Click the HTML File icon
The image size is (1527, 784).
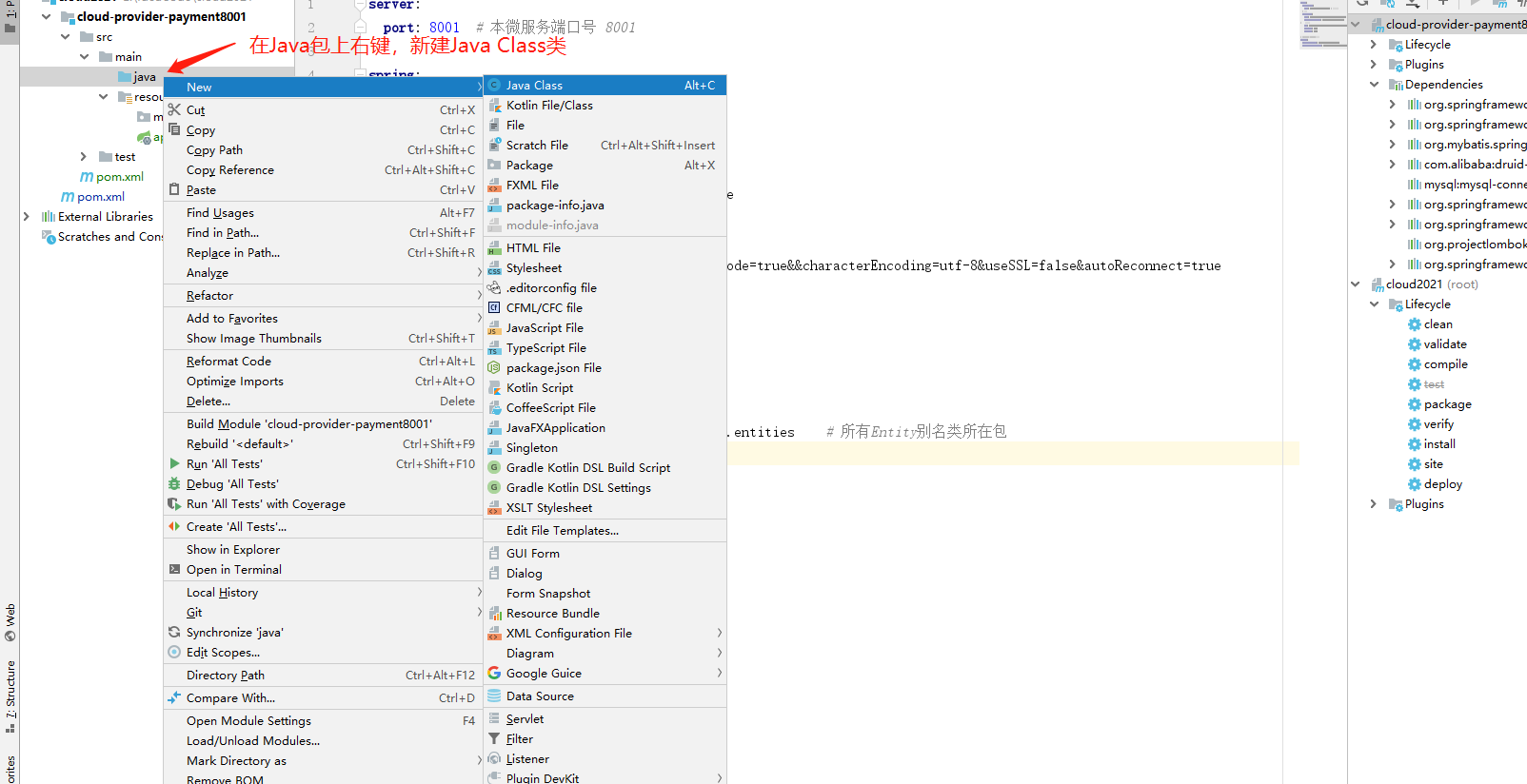coord(494,248)
